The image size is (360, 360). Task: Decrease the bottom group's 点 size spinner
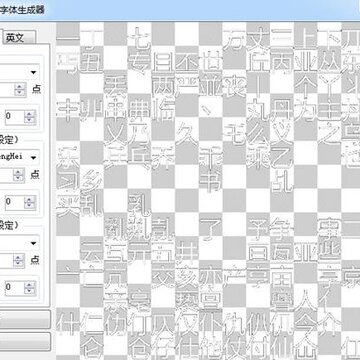(x=19, y=264)
